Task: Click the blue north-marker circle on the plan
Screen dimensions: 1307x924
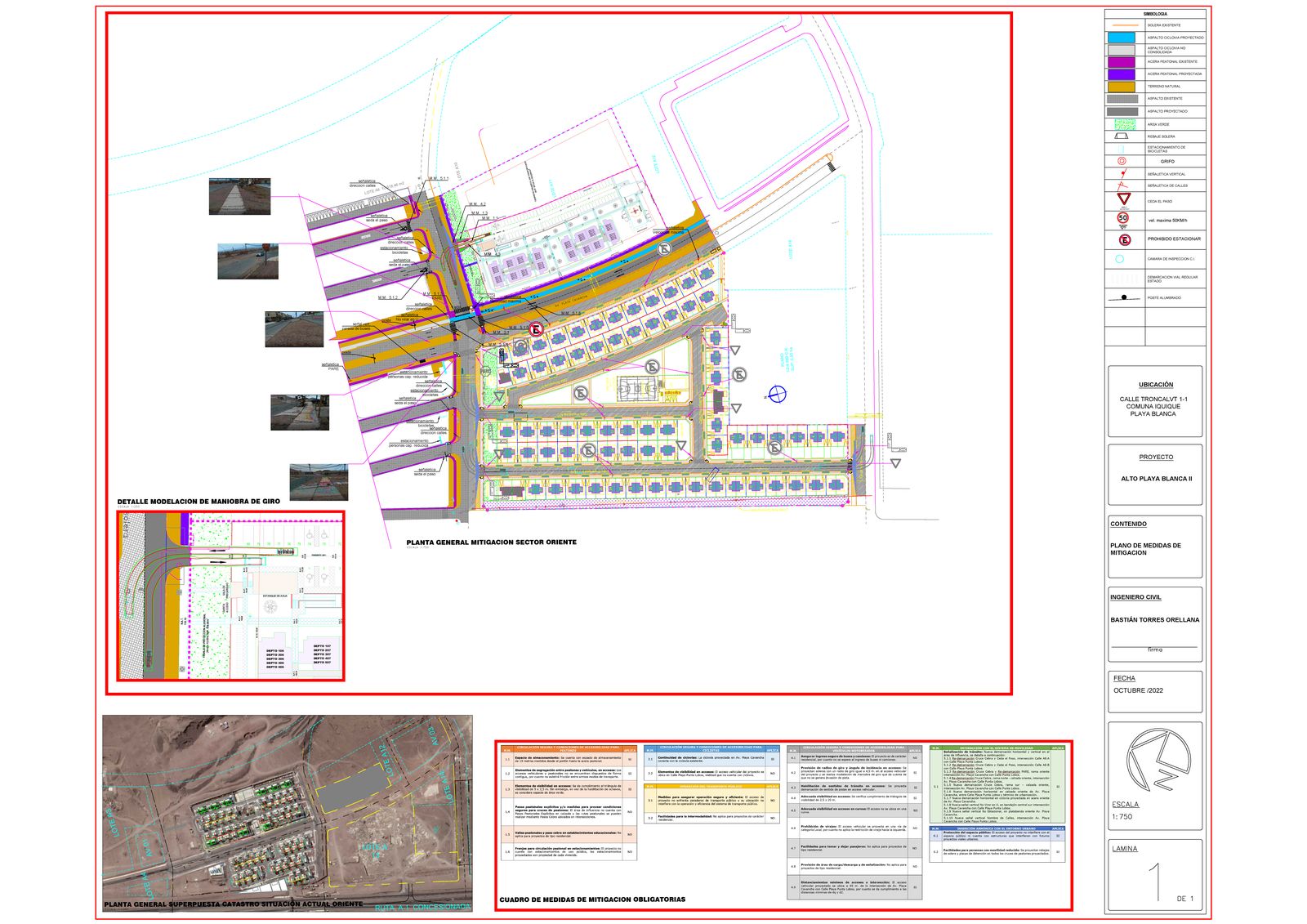Action: pyautogui.click(x=778, y=395)
